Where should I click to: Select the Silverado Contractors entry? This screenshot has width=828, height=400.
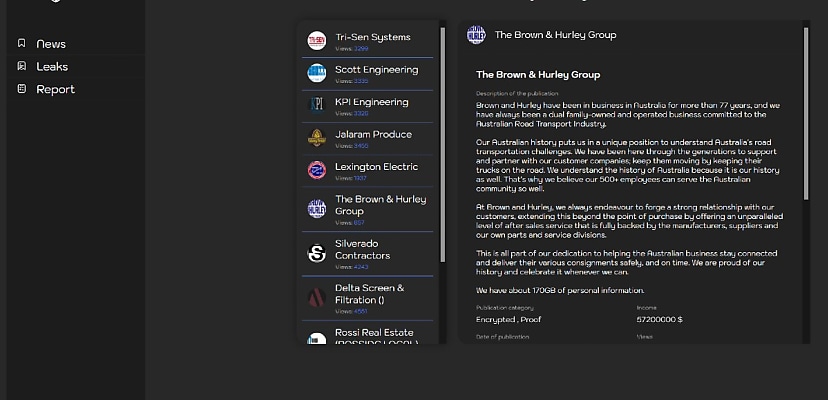[x=368, y=254]
